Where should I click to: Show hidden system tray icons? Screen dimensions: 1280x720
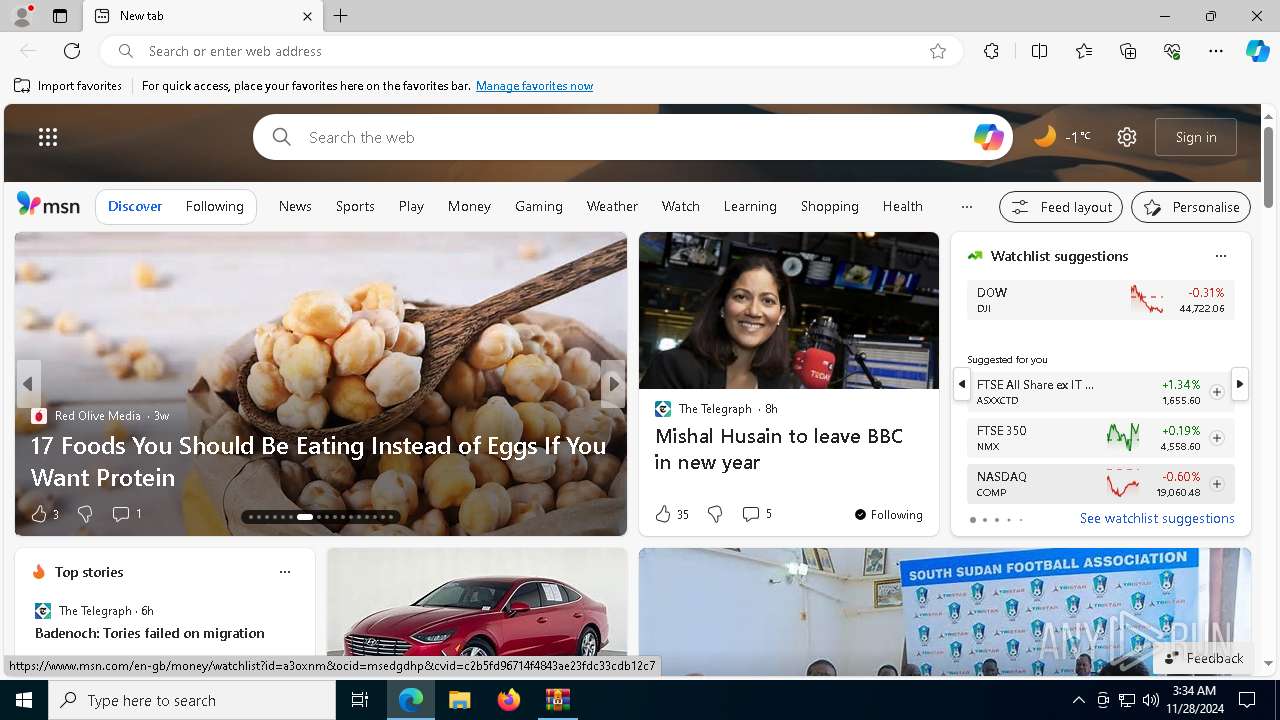[x=1078, y=700]
